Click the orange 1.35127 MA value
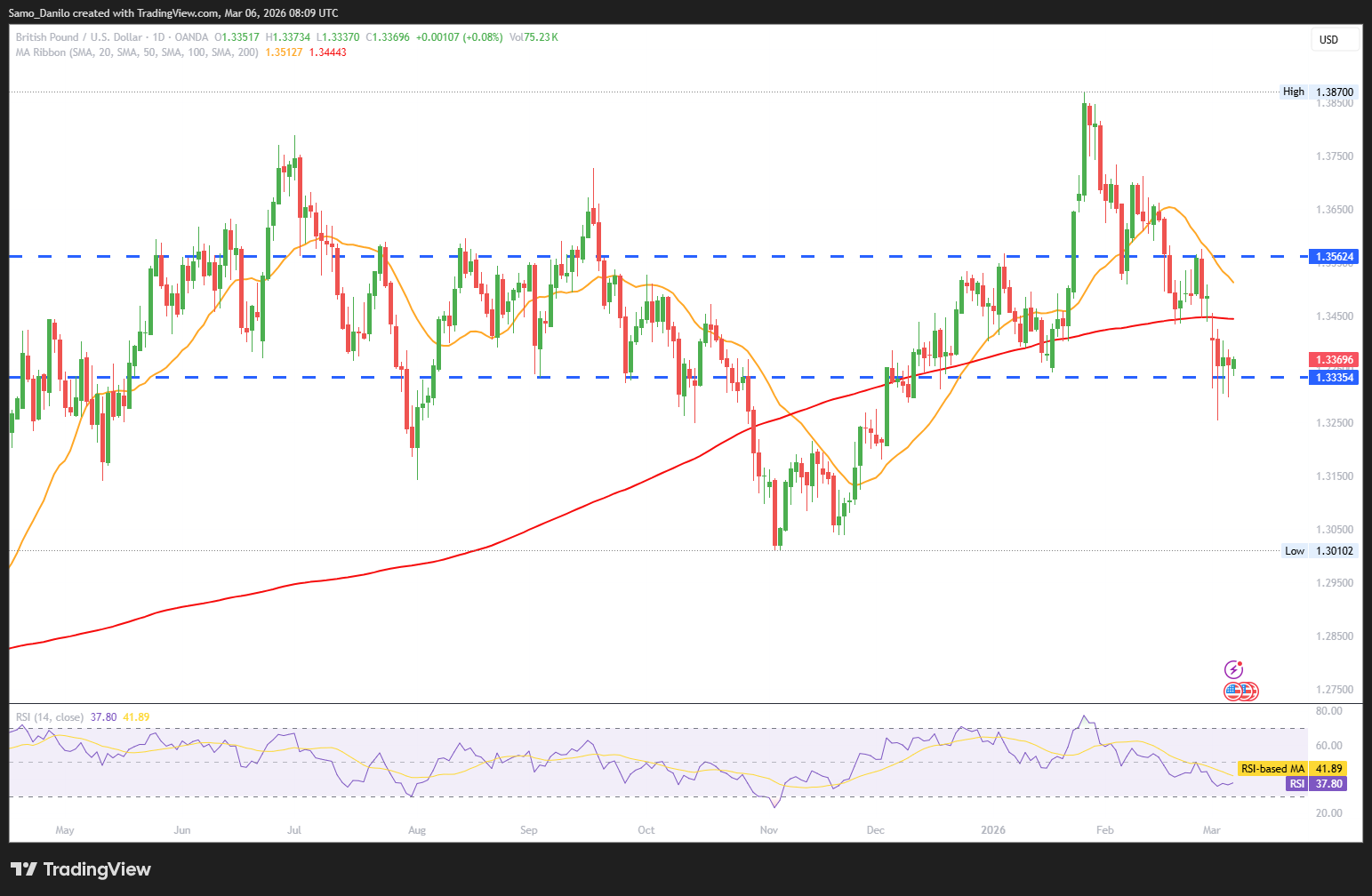 284,52
